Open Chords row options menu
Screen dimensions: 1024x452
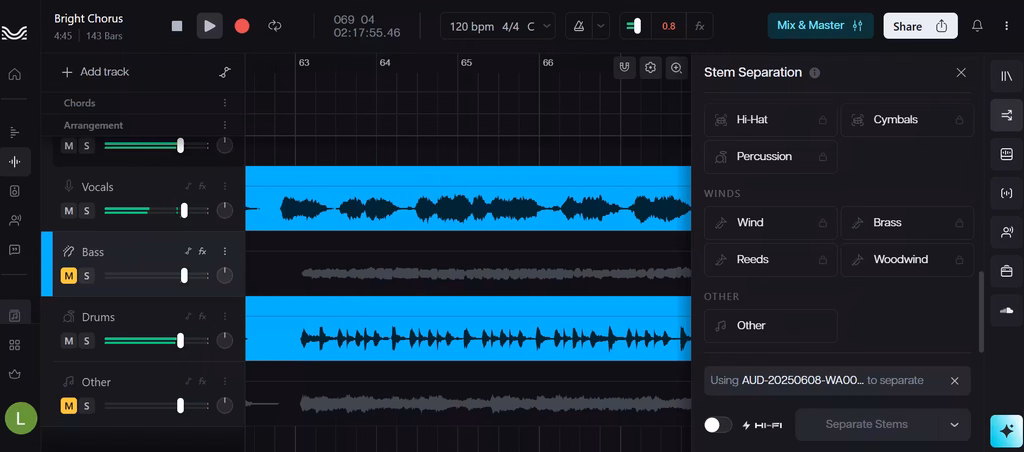225,103
